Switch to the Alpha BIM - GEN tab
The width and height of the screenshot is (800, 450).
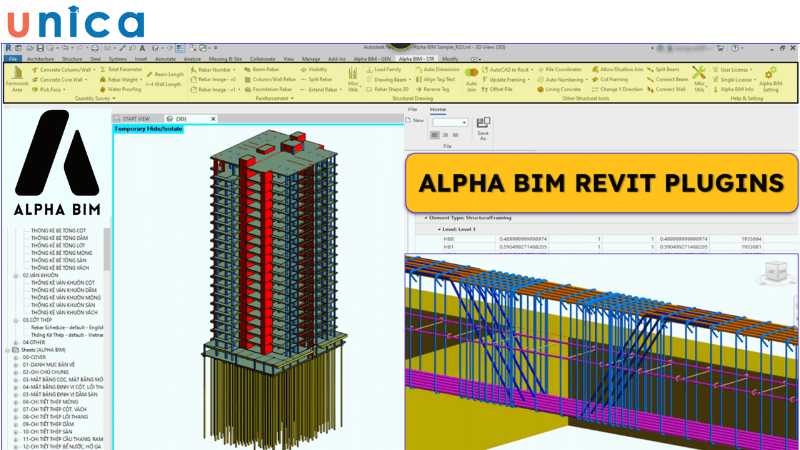(372, 59)
